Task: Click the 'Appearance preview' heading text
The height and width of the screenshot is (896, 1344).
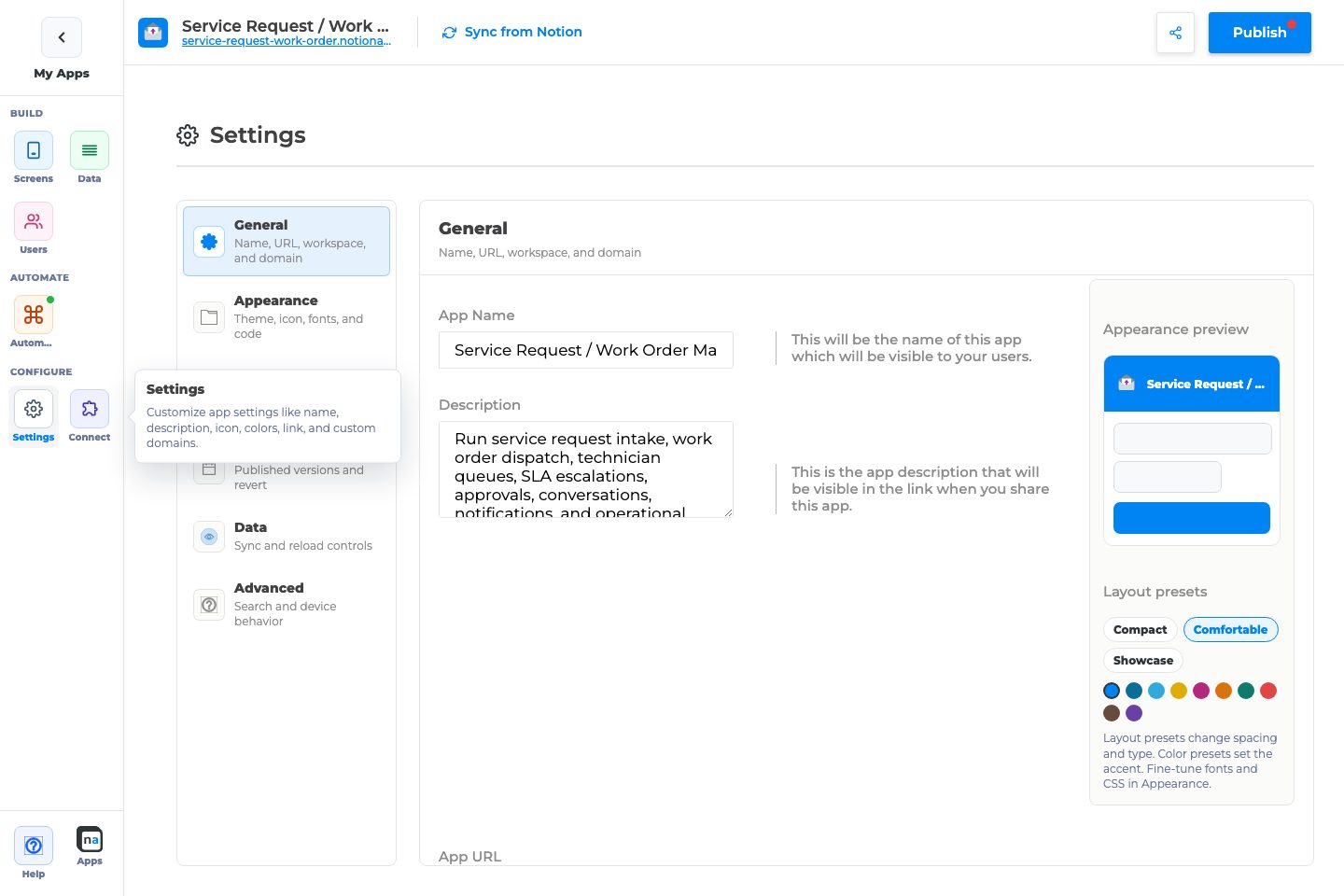Action: click(1176, 329)
